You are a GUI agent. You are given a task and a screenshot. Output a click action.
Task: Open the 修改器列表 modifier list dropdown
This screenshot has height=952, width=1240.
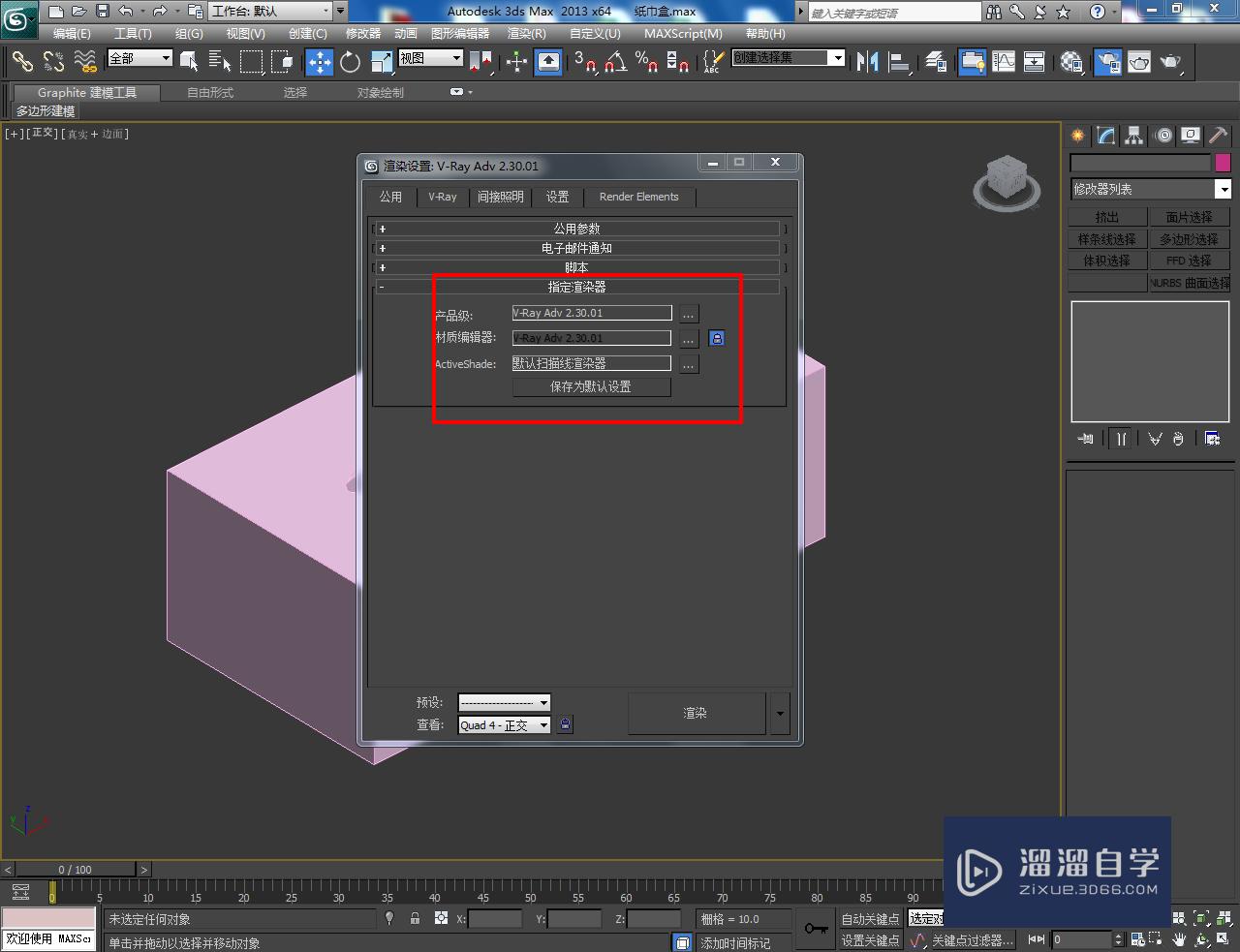point(1150,189)
